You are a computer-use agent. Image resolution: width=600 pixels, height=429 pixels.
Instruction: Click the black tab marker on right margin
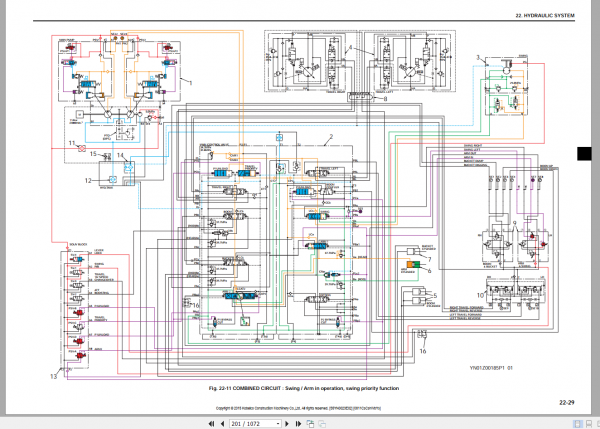(x=584, y=153)
